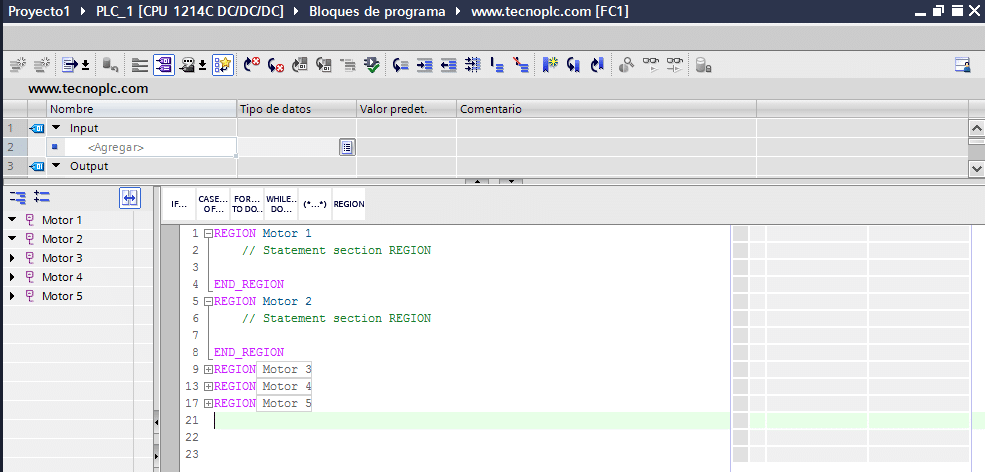Screen dimensions: 985x472
Task: Toggle the highlighted operand display button in toolbar
Action: pos(164,65)
